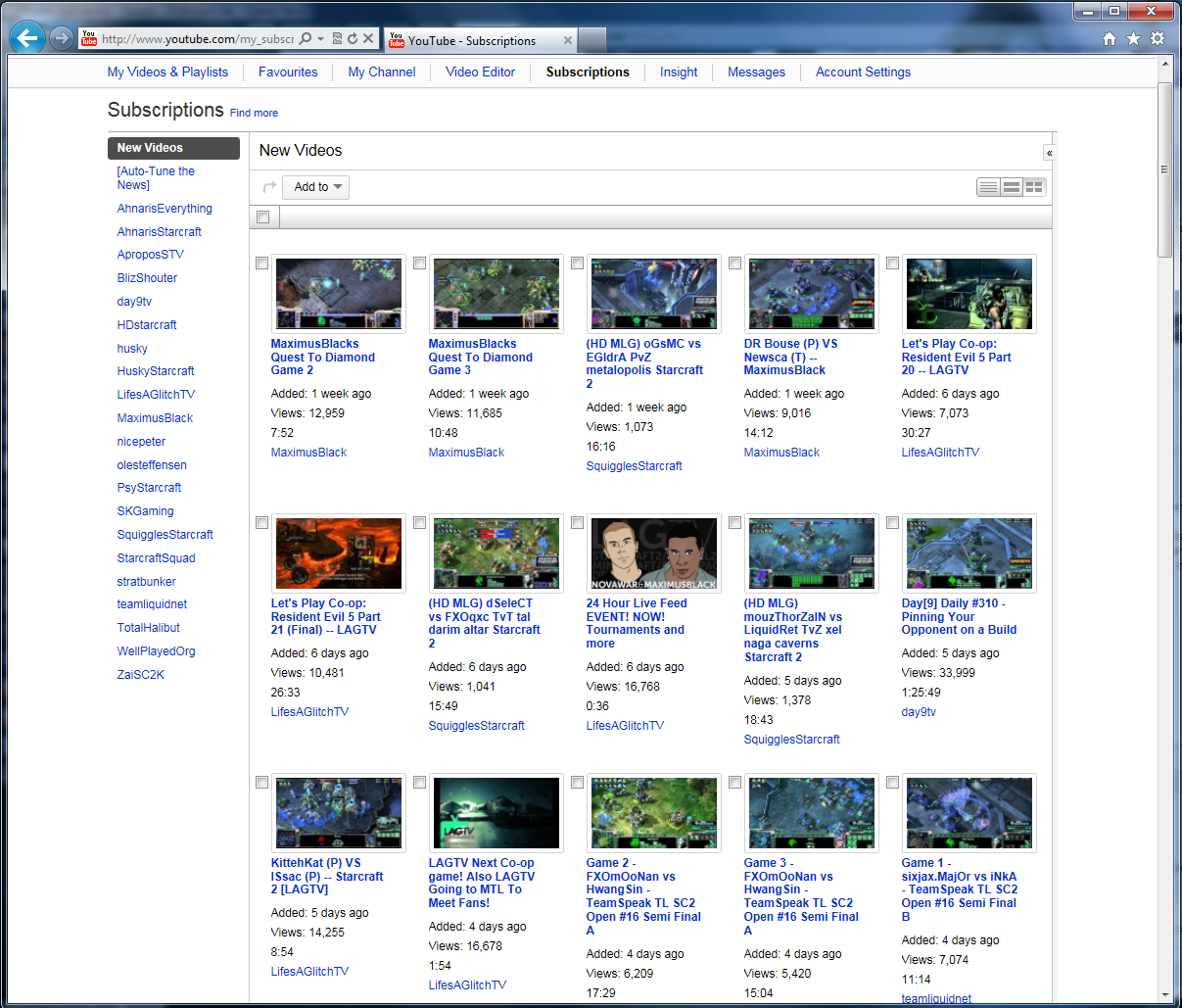
Task: Check the box for Day[9] Daily #310
Action: pyautogui.click(x=892, y=523)
